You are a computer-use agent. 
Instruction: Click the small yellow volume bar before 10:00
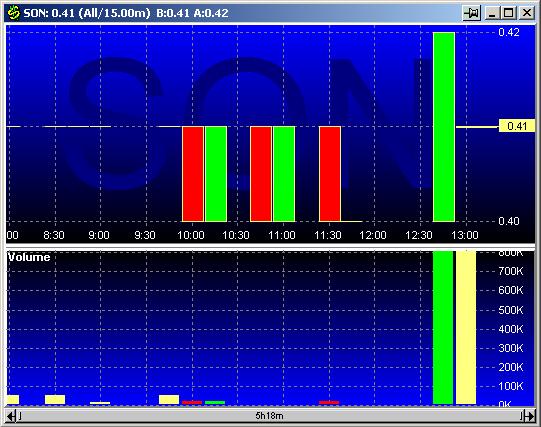tap(169, 399)
